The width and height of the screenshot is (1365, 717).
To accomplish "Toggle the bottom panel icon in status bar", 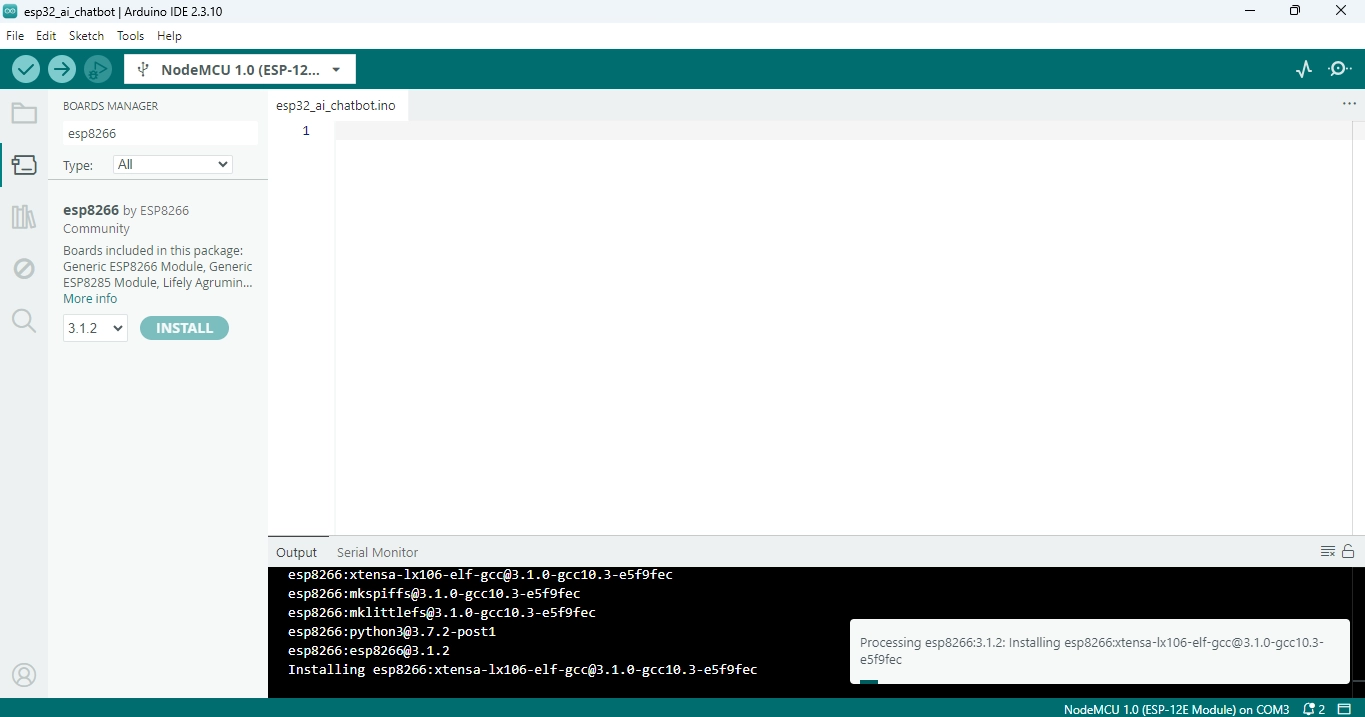I will point(1344,709).
